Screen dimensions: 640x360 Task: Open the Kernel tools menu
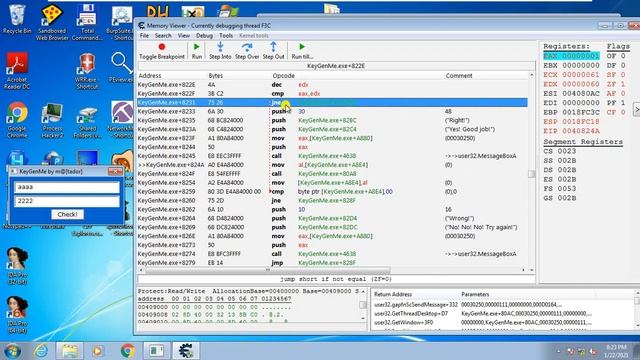pos(253,36)
